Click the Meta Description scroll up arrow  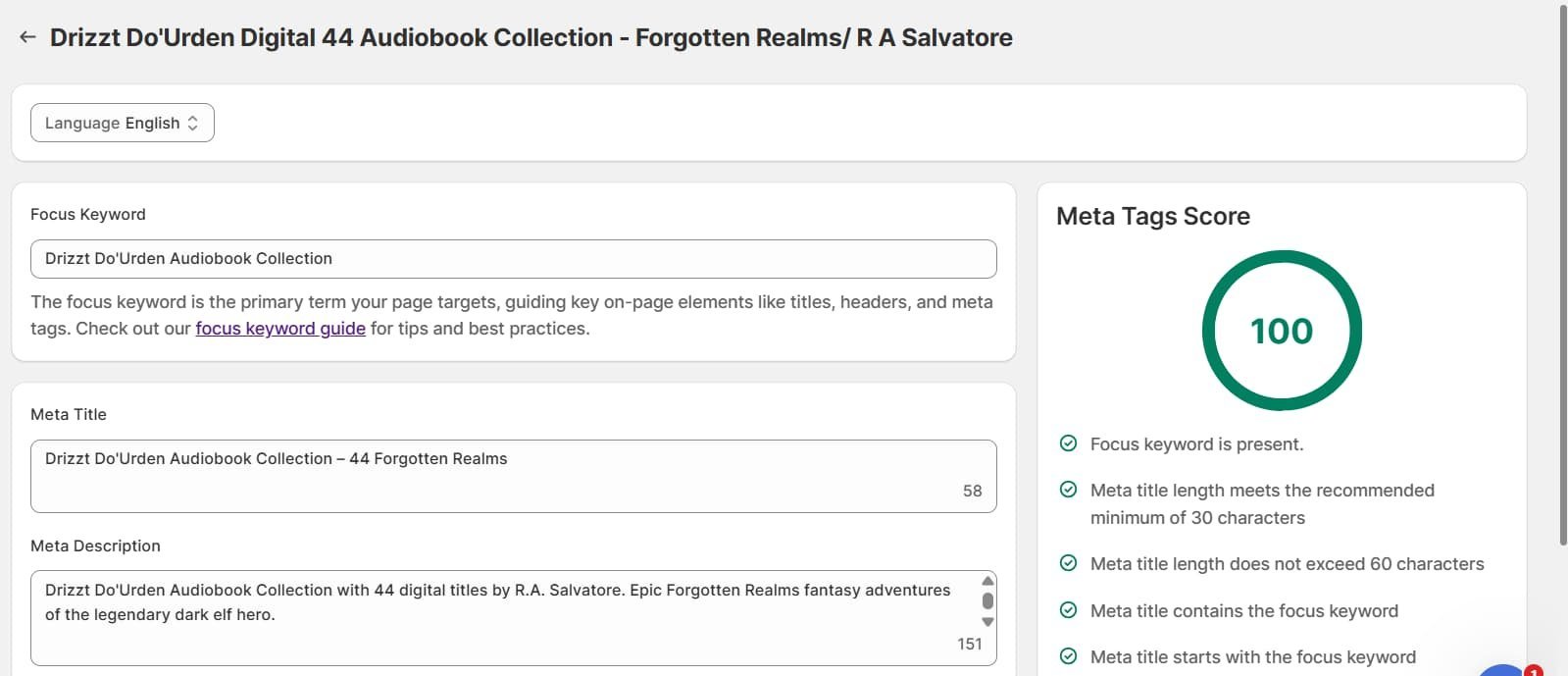(987, 581)
